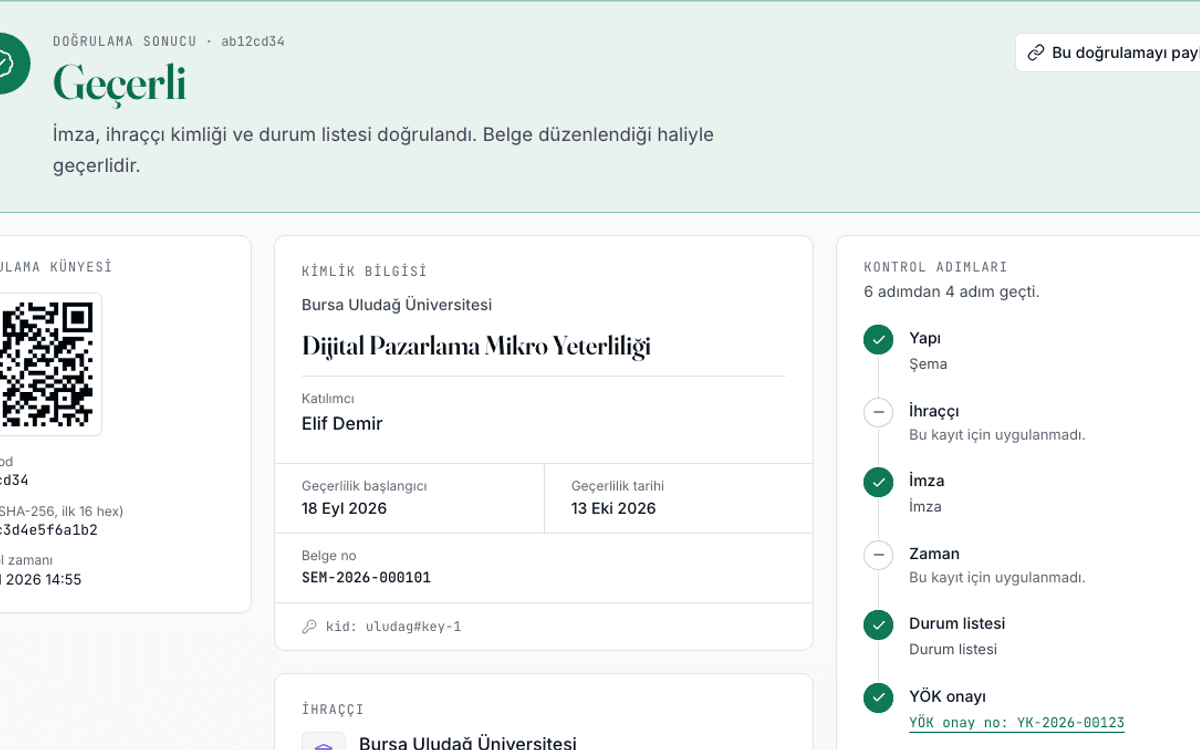This screenshot has height=750, width=1200.
Task: Click the QR code image
Action: (46, 364)
